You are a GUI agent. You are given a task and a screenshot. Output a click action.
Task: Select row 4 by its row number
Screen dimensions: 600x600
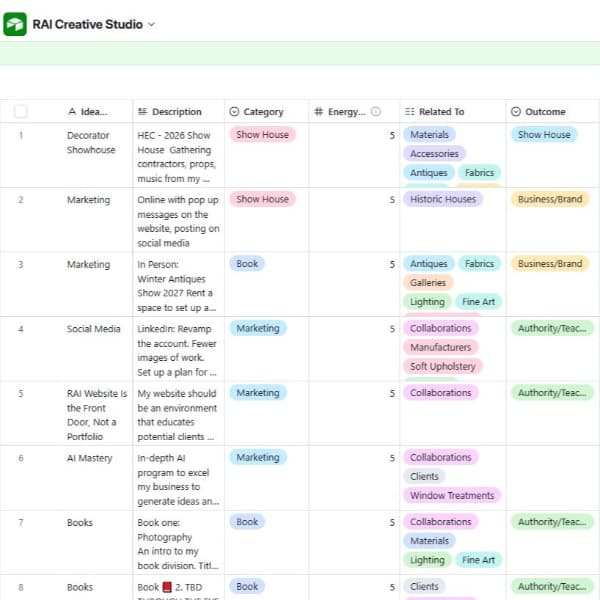(21, 329)
